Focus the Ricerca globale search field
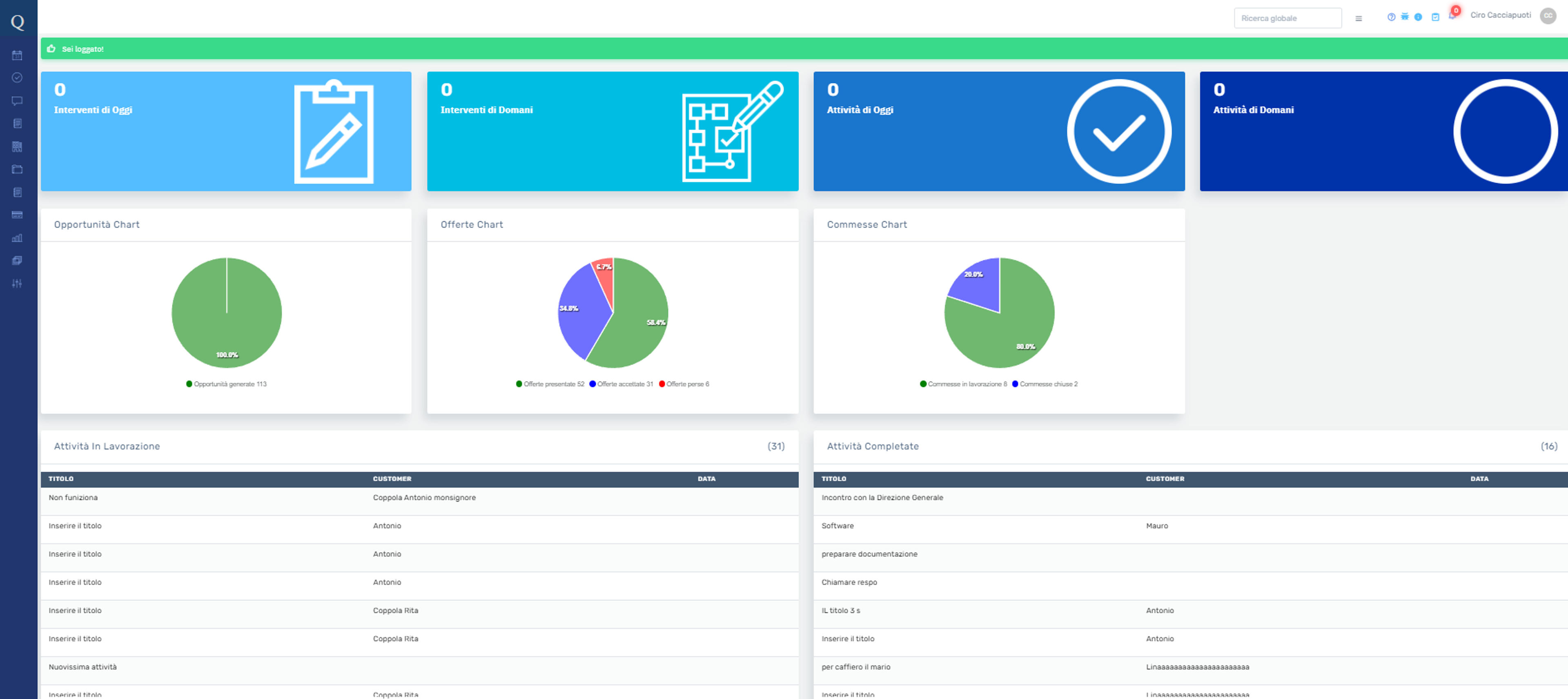Screen dimensions: 1568x699 click(x=1287, y=18)
